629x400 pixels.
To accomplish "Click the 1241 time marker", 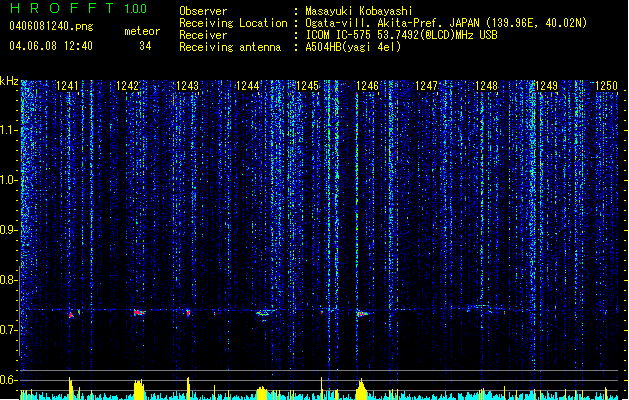I will pyautogui.click(x=67, y=86).
